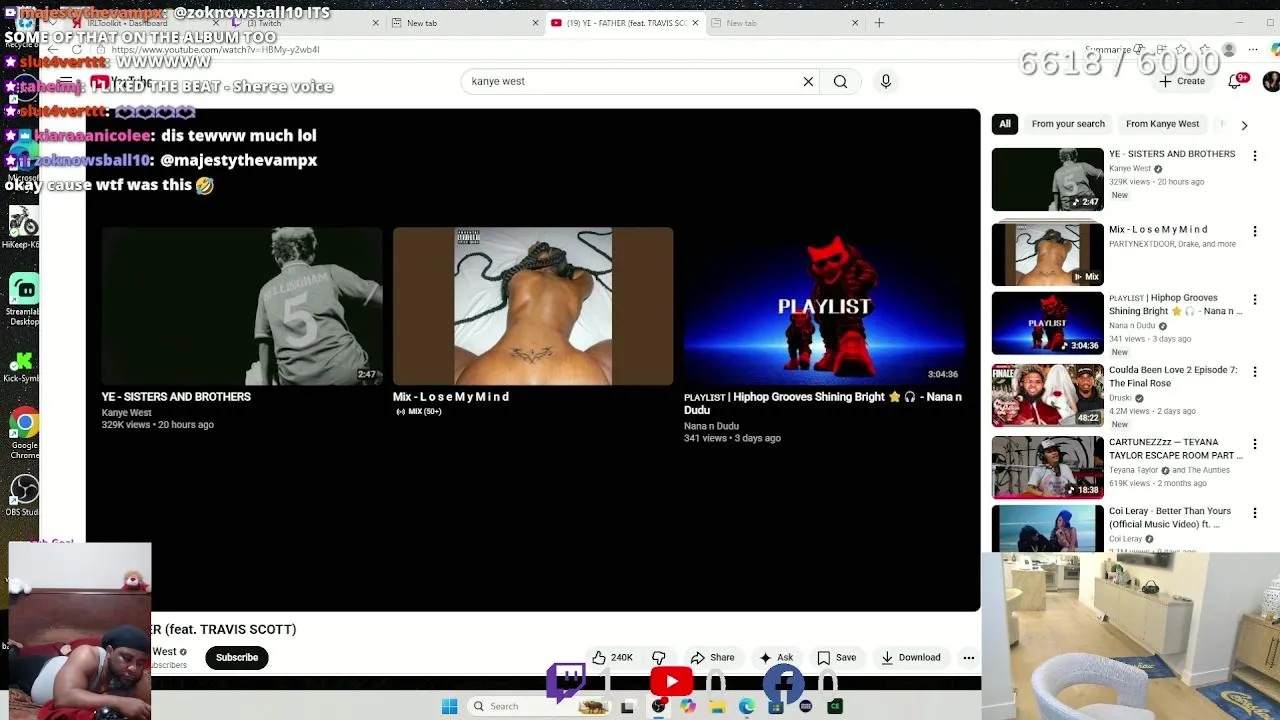Open File Explorer from the taskbar
The width and height of the screenshot is (1280, 720).
point(717,707)
